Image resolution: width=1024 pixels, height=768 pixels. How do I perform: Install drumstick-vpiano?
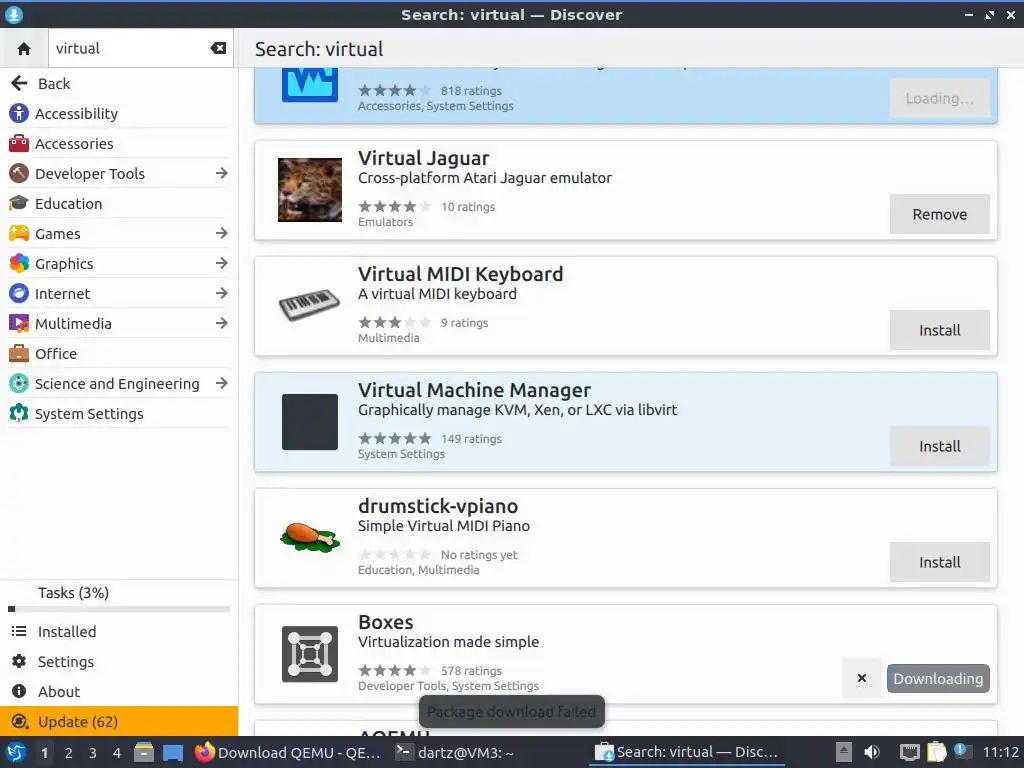(939, 562)
